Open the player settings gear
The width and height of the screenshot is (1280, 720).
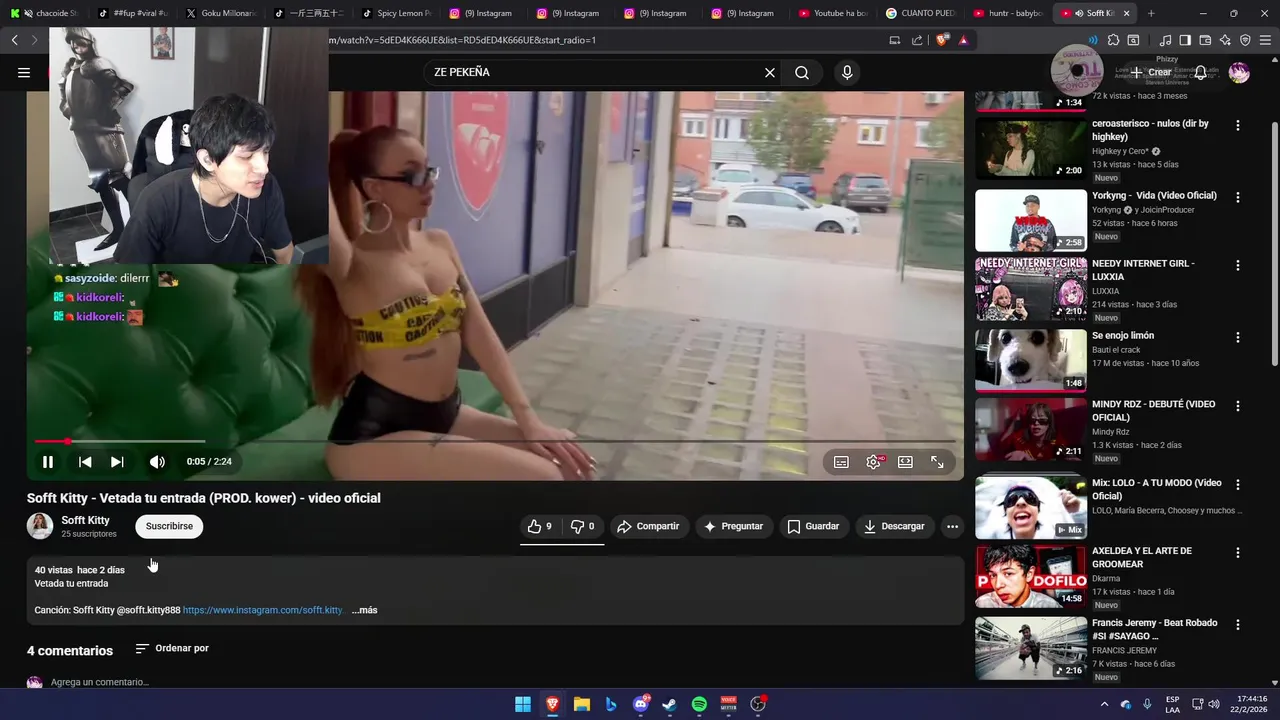874,462
